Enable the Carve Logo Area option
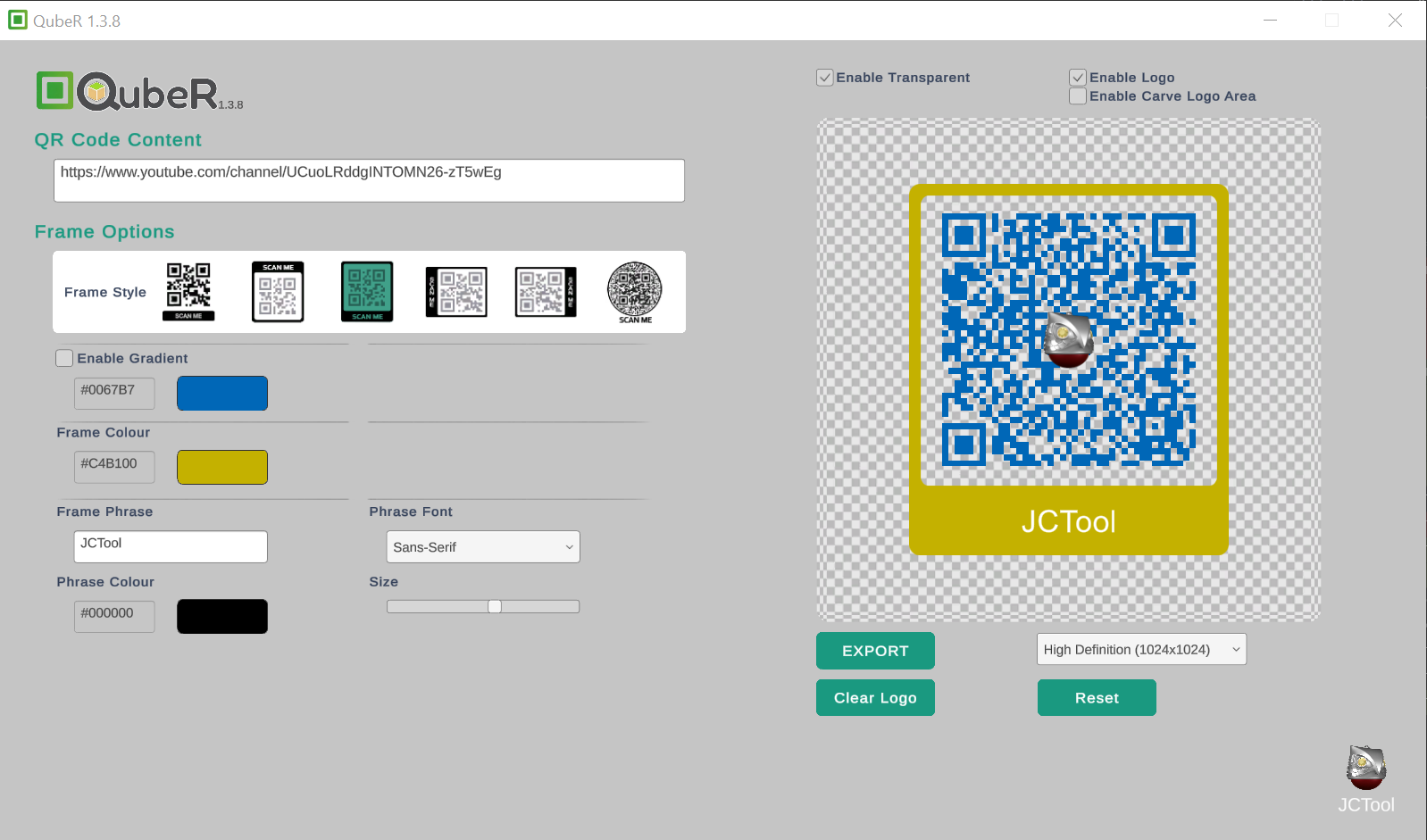 (1078, 96)
